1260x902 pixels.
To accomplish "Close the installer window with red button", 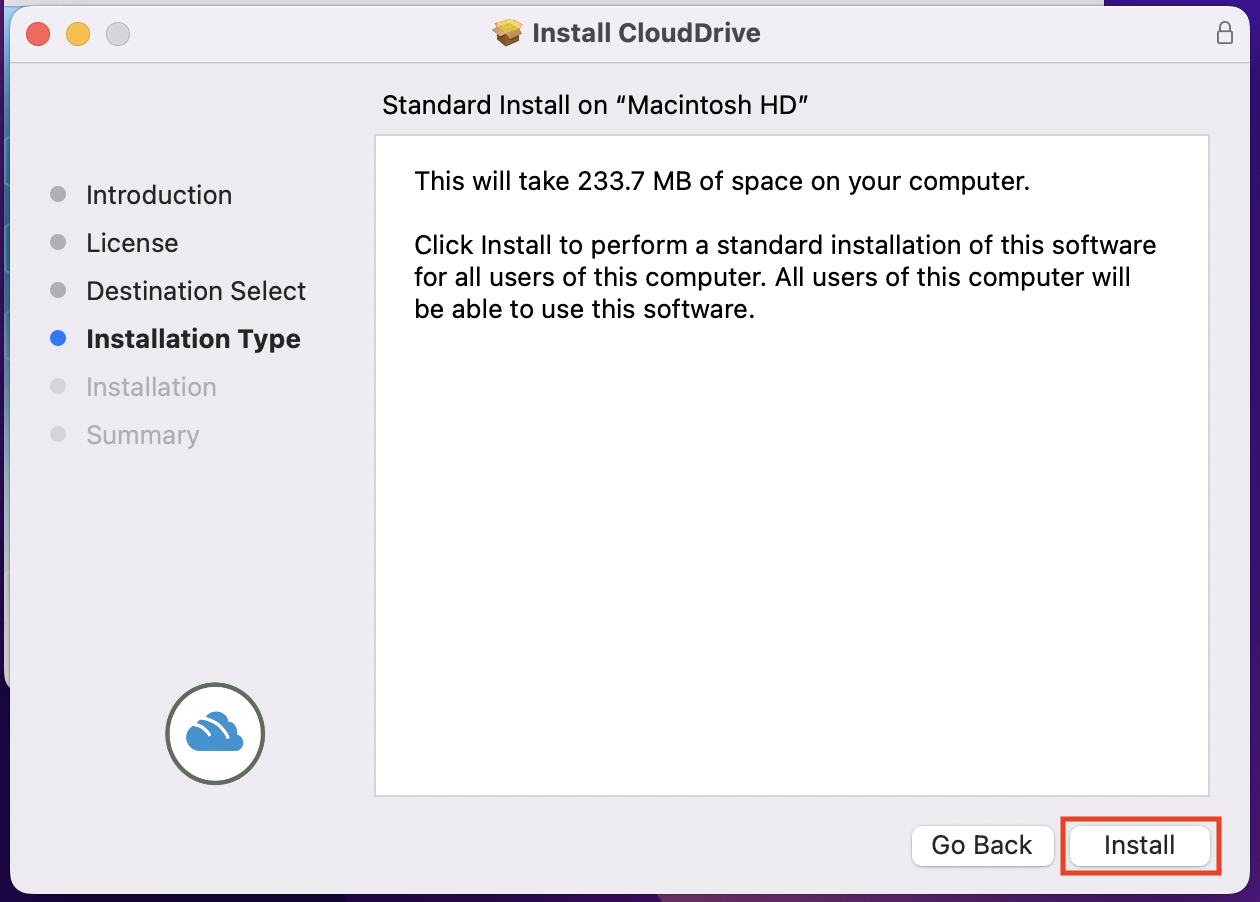I will (38, 34).
